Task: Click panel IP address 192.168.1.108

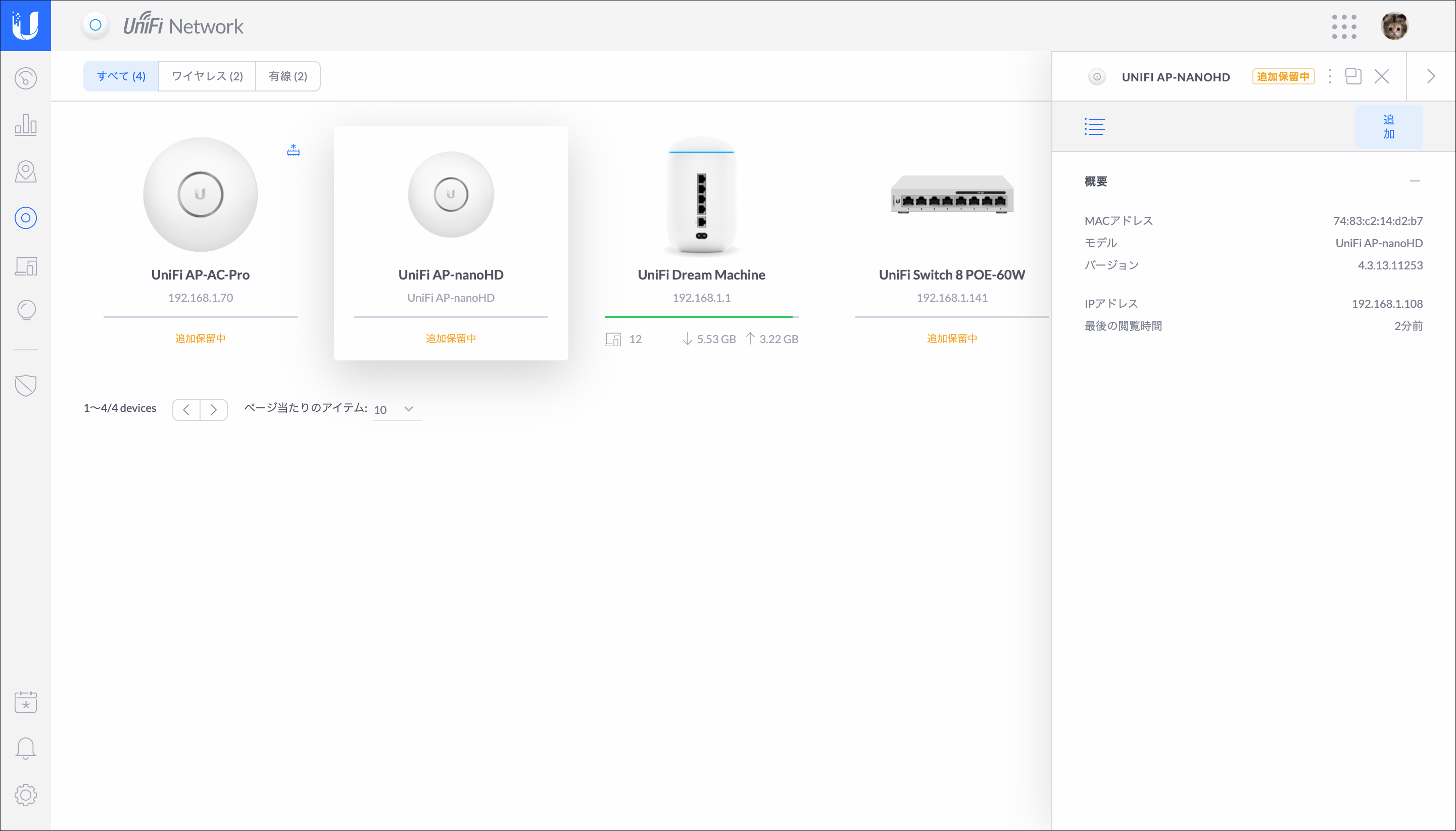Action: coord(1387,304)
